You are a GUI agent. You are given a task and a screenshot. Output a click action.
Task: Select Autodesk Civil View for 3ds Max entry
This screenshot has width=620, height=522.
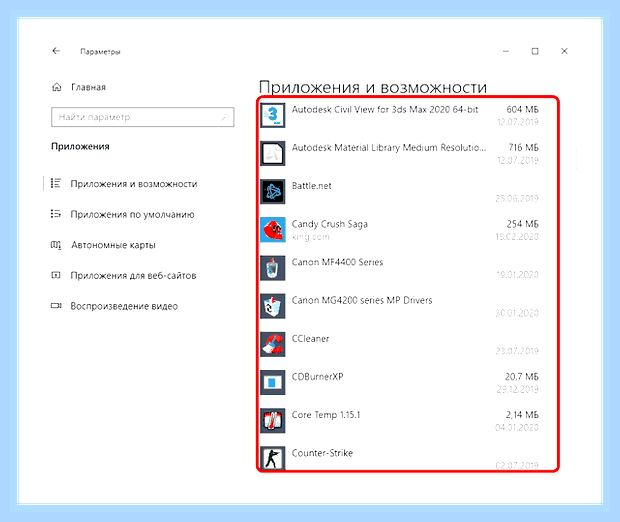385,110
